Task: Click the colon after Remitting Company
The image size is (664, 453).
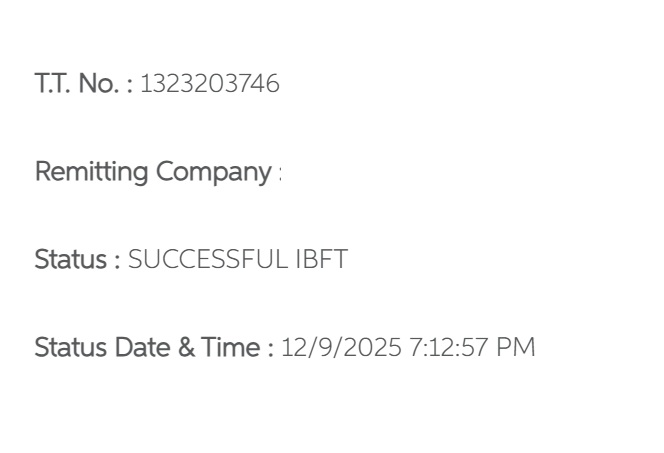Action: click(x=279, y=174)
